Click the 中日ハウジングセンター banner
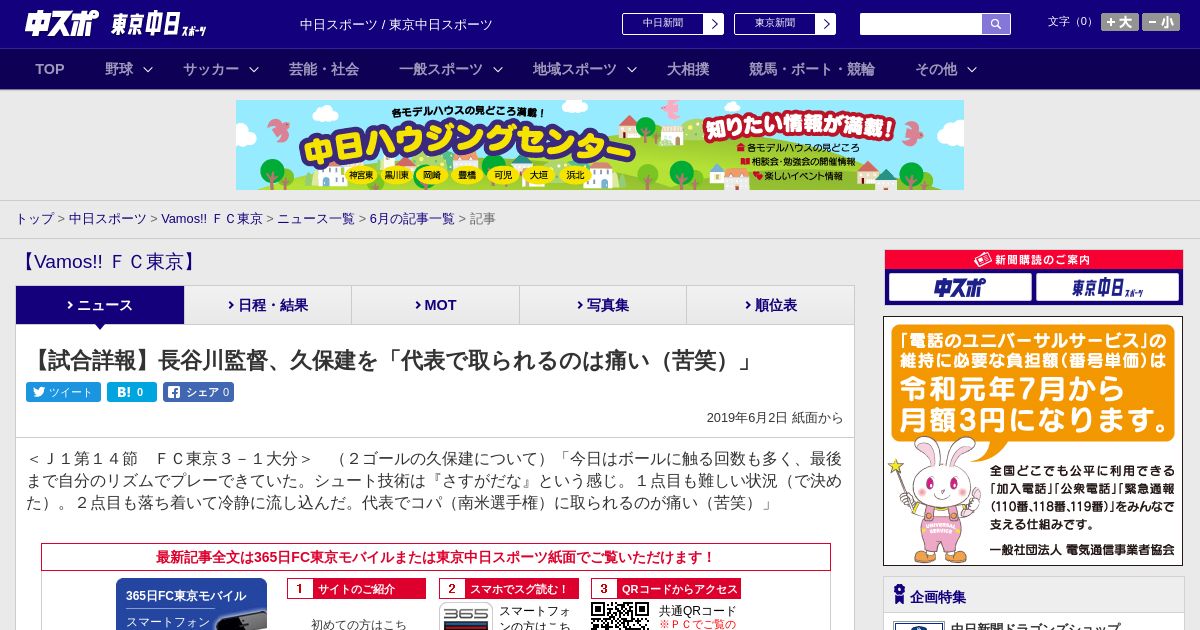Screen dimensions: 1200x630 (x=600, y=145)
